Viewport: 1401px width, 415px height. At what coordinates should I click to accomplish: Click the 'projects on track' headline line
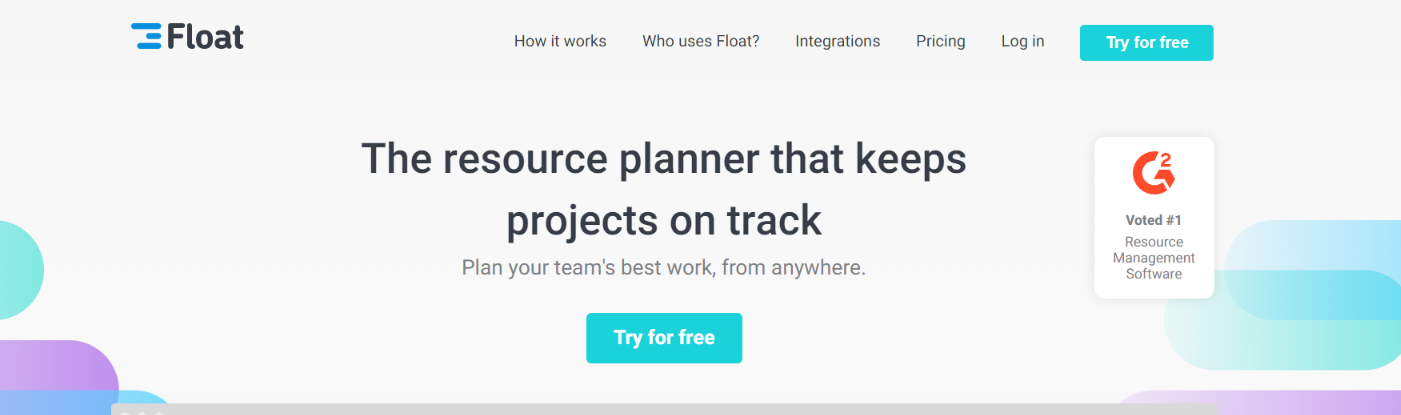pos(664,220)
